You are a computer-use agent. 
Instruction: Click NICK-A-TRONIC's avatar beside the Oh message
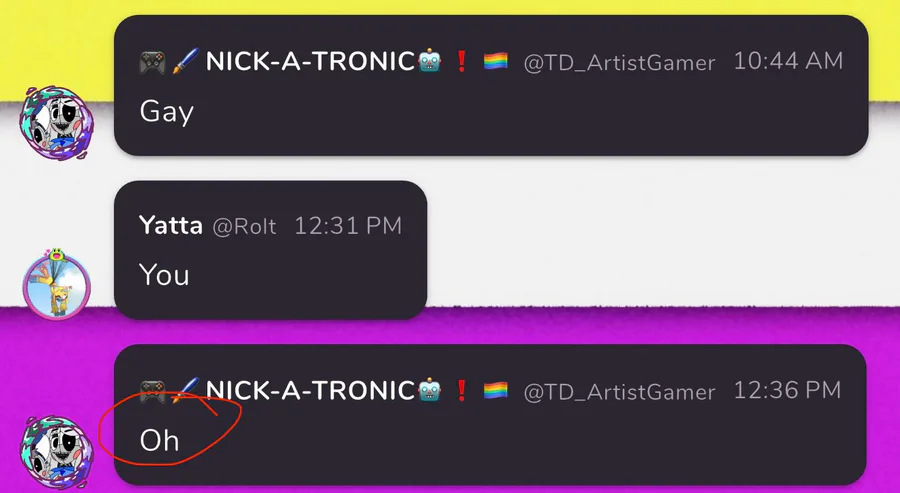(56, 452)
